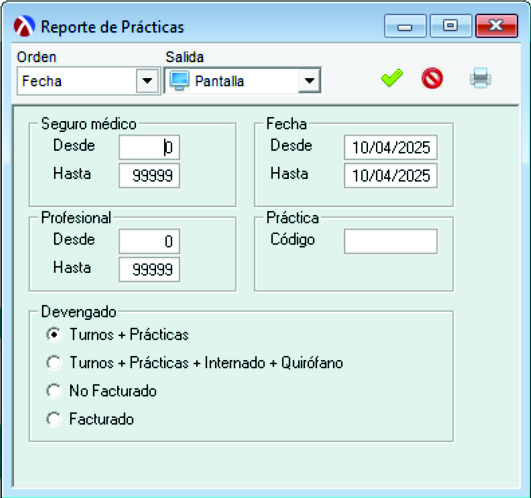Maximize the Reporte de Prácticas window
The width and height of the screenshot is (531, 498).
(450, 26)
